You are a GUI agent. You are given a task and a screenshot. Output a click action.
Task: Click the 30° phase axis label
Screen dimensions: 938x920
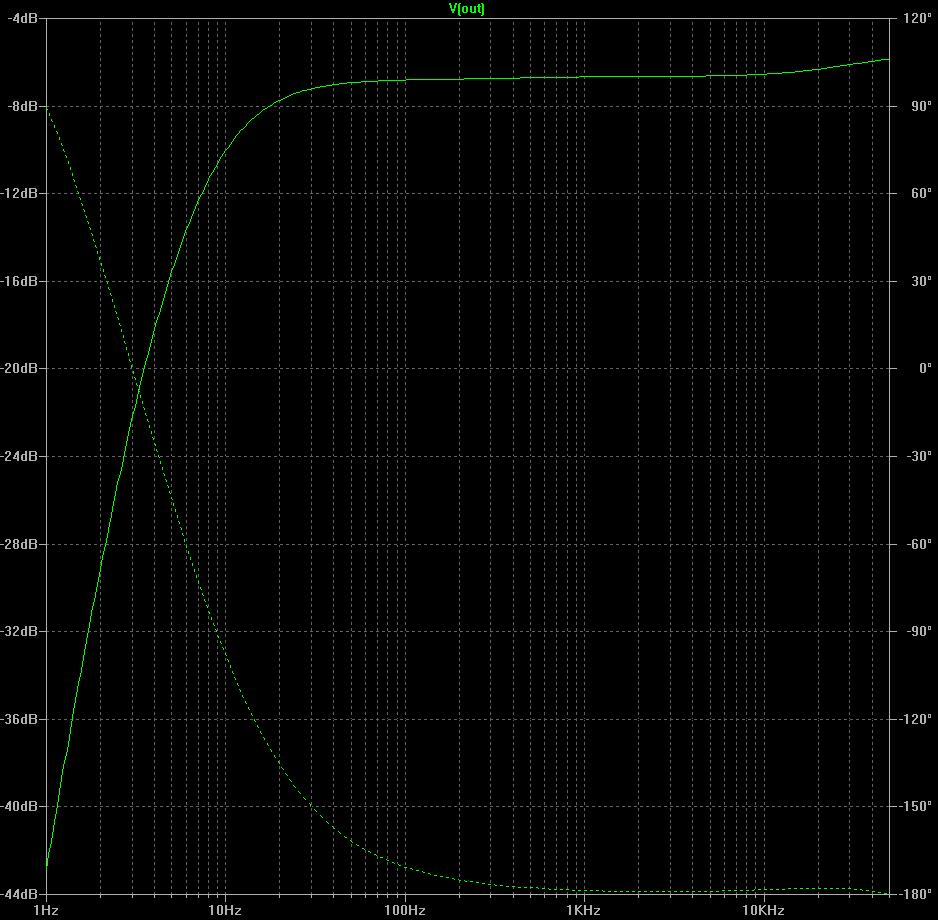point(922,281)
